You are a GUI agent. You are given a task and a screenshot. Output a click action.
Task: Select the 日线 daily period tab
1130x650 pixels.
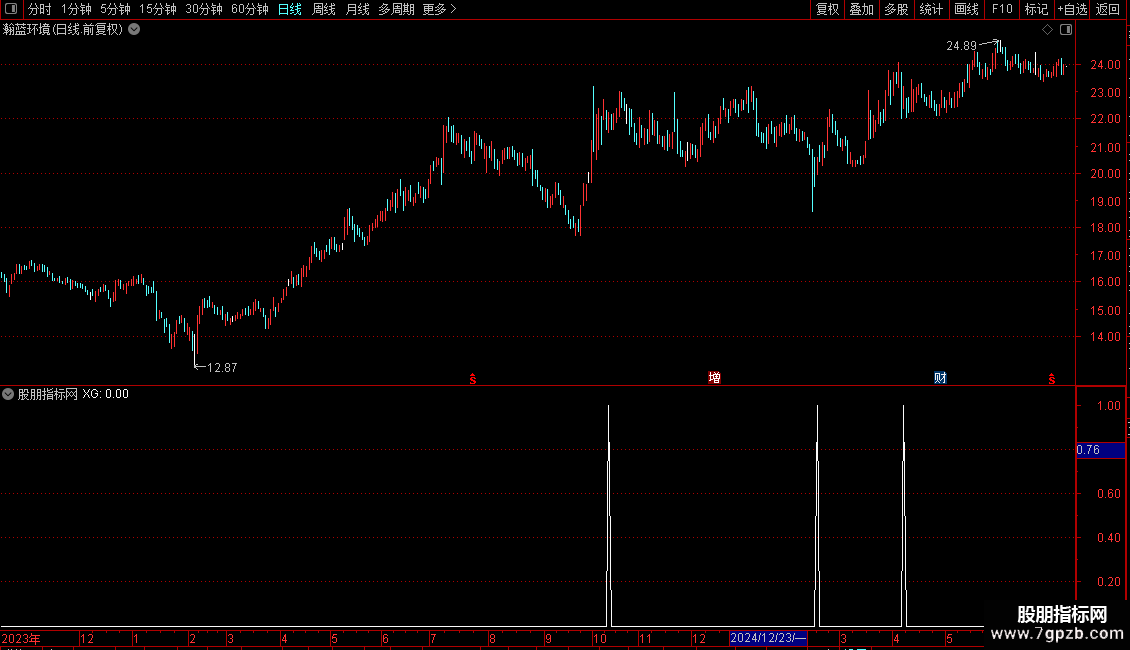tap(290, 9)
